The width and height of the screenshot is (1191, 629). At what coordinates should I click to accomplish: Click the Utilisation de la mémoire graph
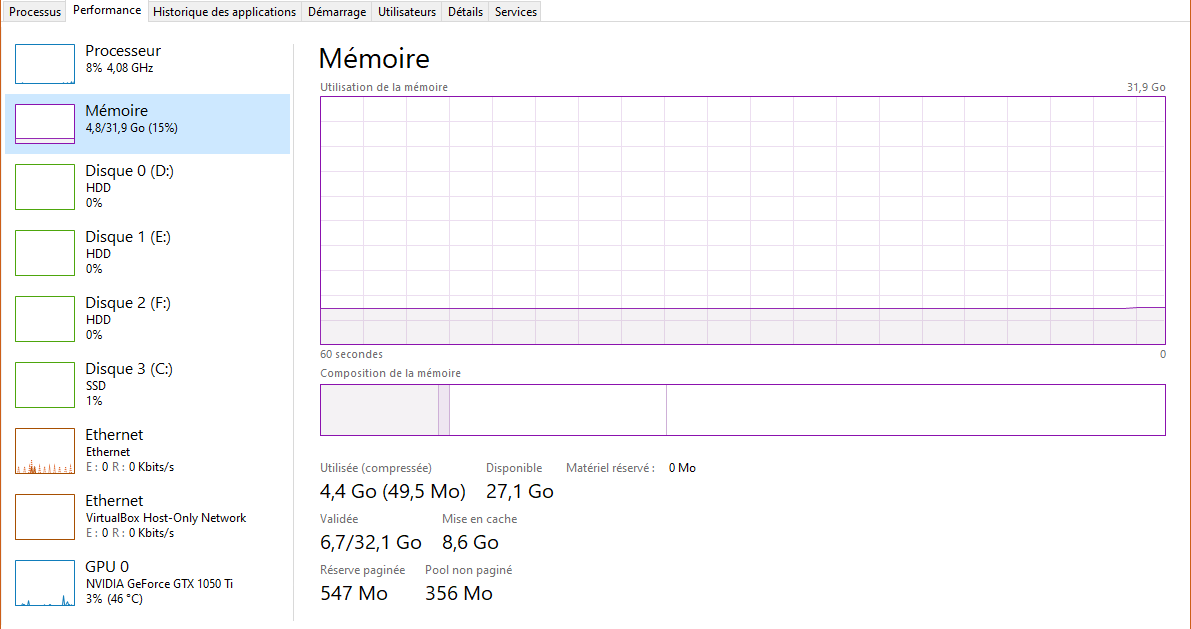(743, 220)
